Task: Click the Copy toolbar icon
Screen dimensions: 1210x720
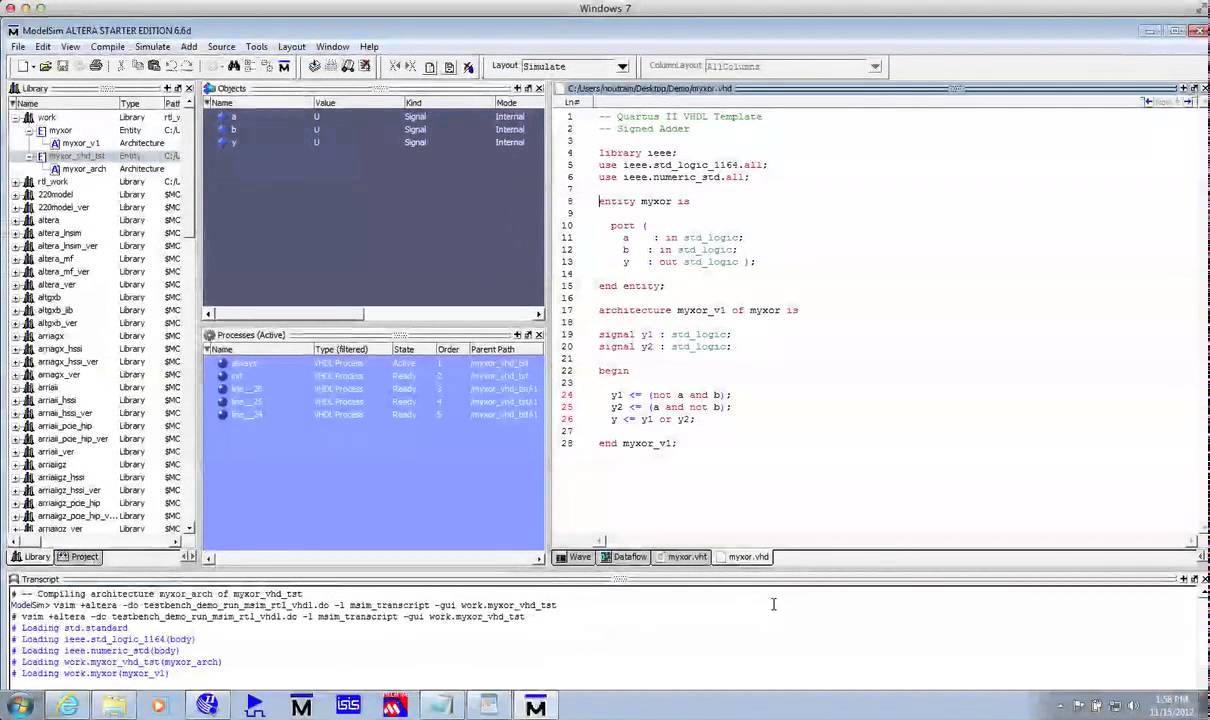Action: pos(138,66)
